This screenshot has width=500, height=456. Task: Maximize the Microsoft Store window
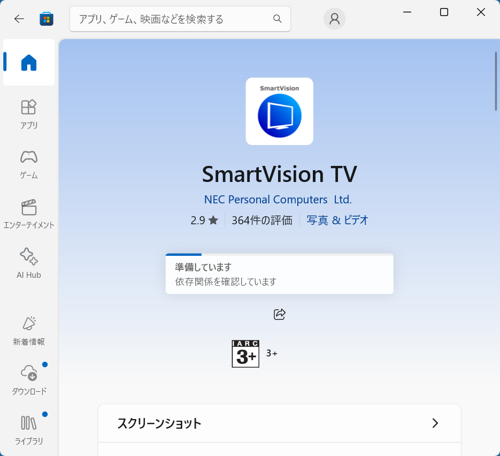point(444,12)
